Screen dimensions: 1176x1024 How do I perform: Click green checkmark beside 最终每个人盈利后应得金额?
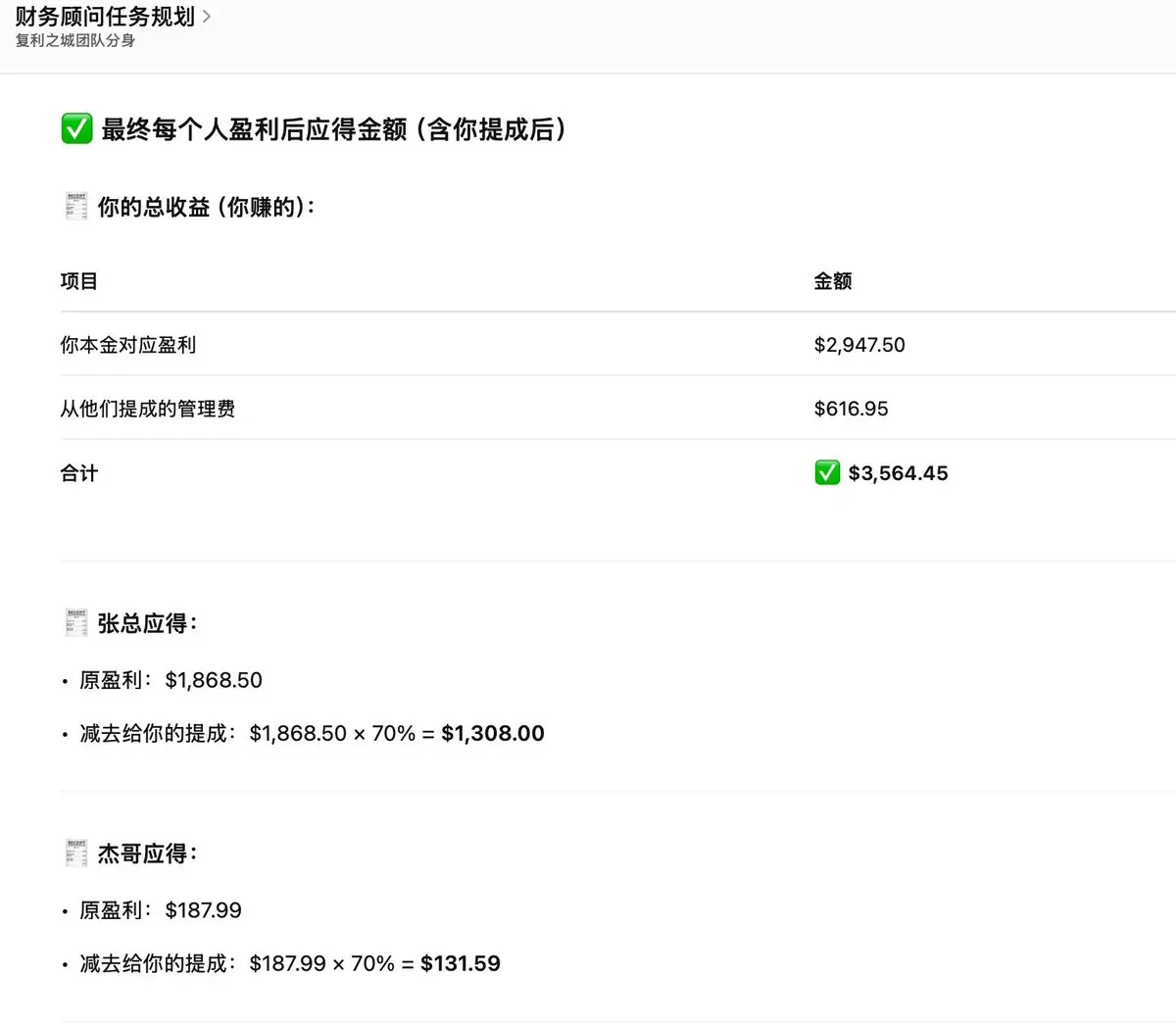[76, 128]
